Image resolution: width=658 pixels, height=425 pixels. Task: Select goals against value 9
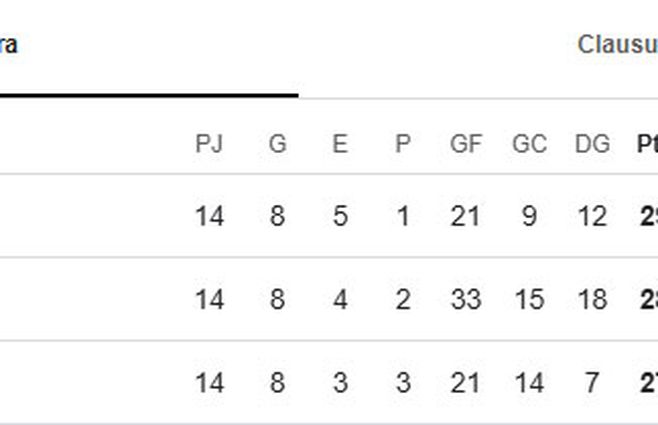(529, 217)
